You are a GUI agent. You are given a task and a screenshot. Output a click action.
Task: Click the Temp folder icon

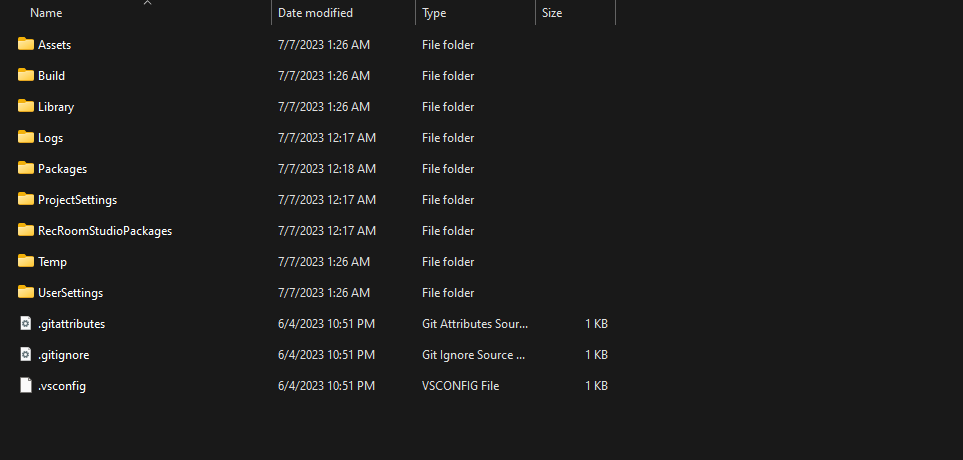pyautogui.click(x=26, y=261)
